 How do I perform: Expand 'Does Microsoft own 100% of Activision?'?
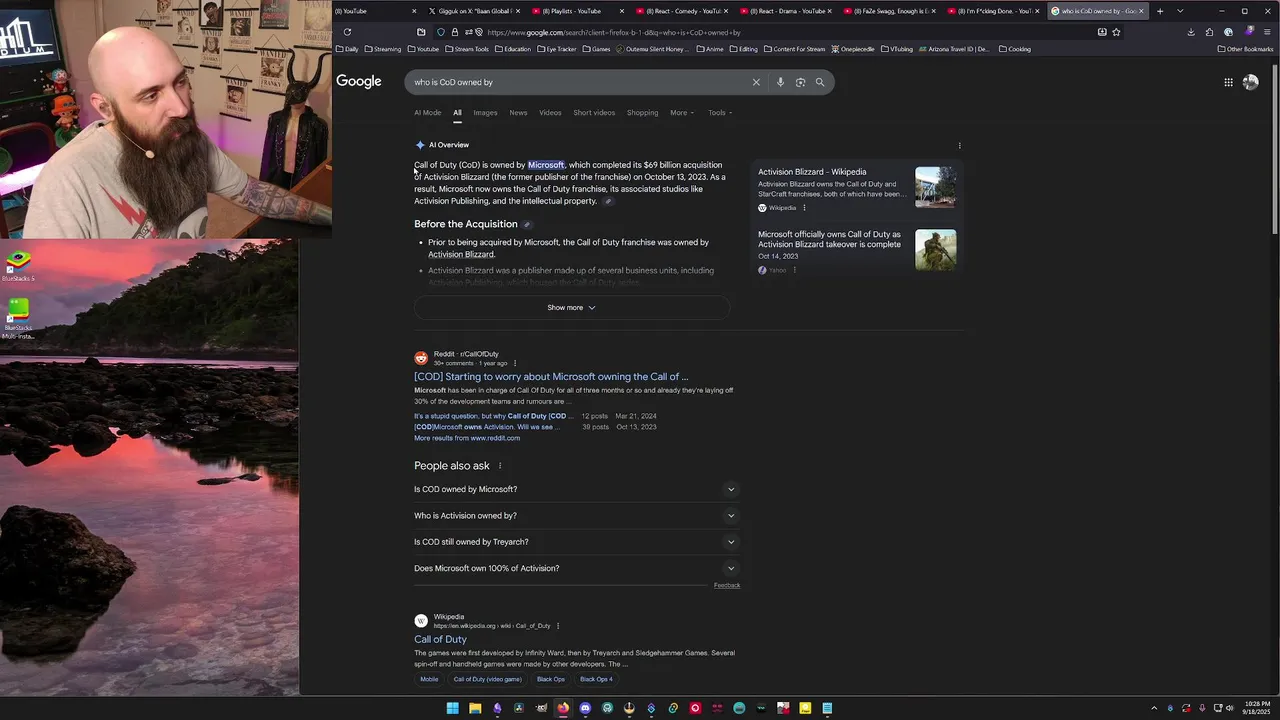[576, 568]
